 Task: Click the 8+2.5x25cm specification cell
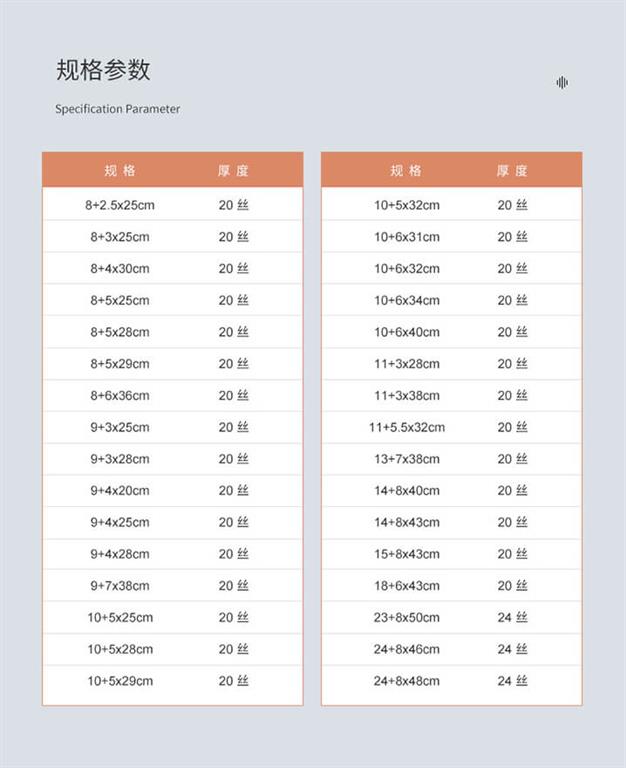pos(120,205)
